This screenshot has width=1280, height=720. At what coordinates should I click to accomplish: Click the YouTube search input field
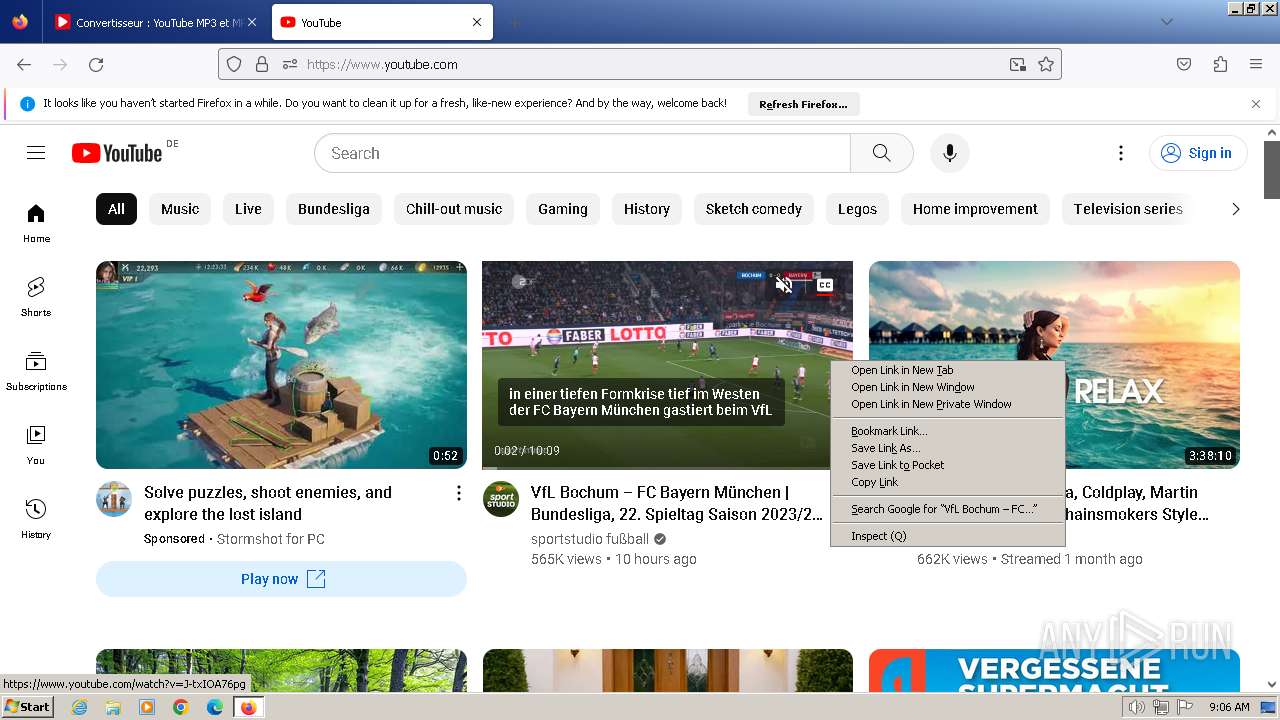click(x=582, y=153)
